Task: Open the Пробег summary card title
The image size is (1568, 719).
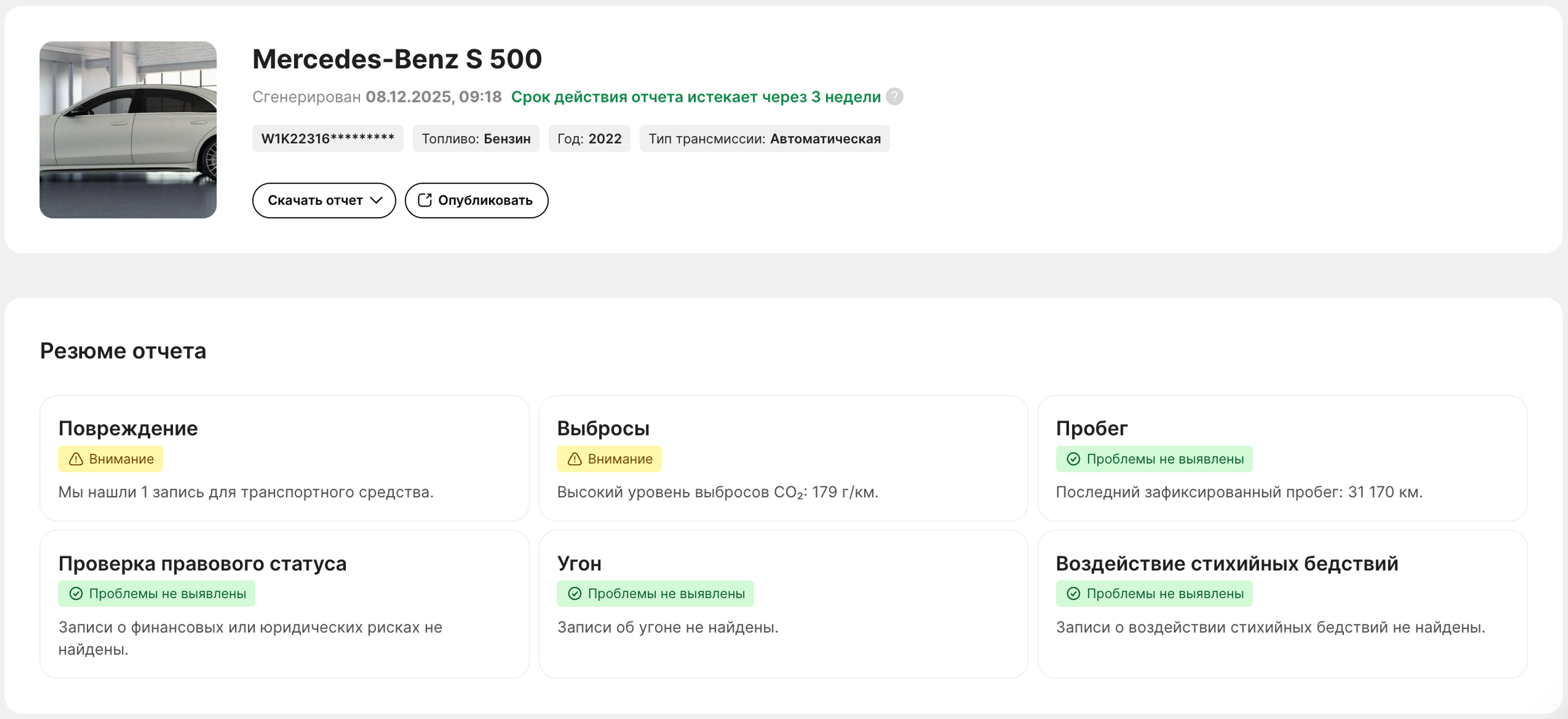Action: pyautogui.click(x=1091, y=428)
